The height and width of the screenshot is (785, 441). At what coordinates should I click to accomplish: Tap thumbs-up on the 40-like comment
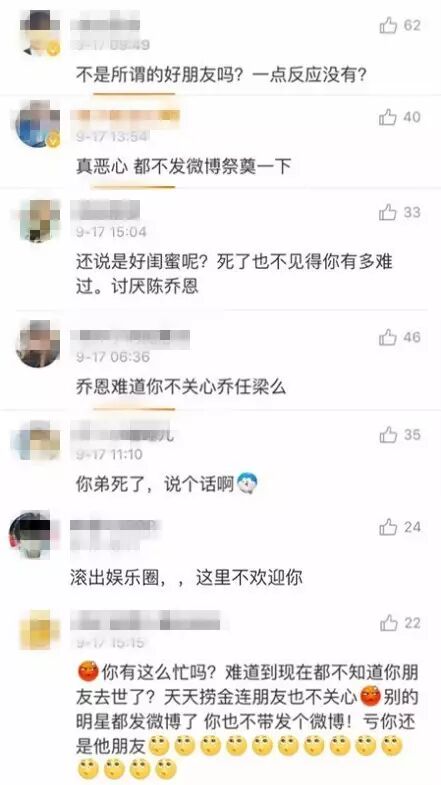pos(388,118)
